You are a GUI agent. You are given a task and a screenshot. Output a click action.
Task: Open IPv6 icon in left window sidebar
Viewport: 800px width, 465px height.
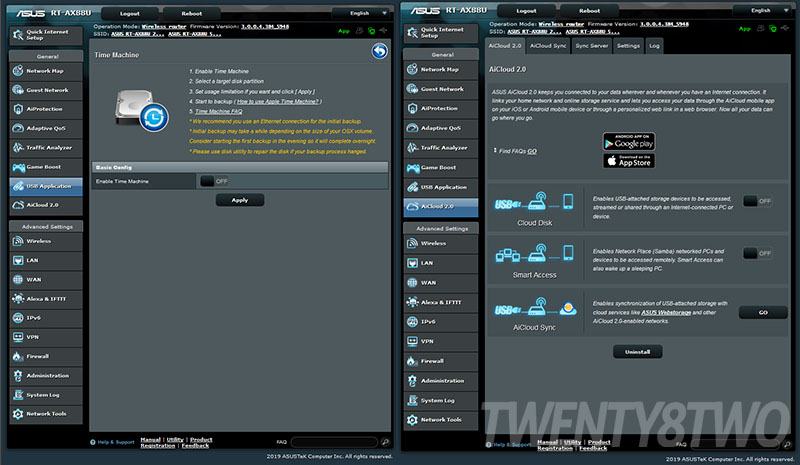(x=18, y=317)
